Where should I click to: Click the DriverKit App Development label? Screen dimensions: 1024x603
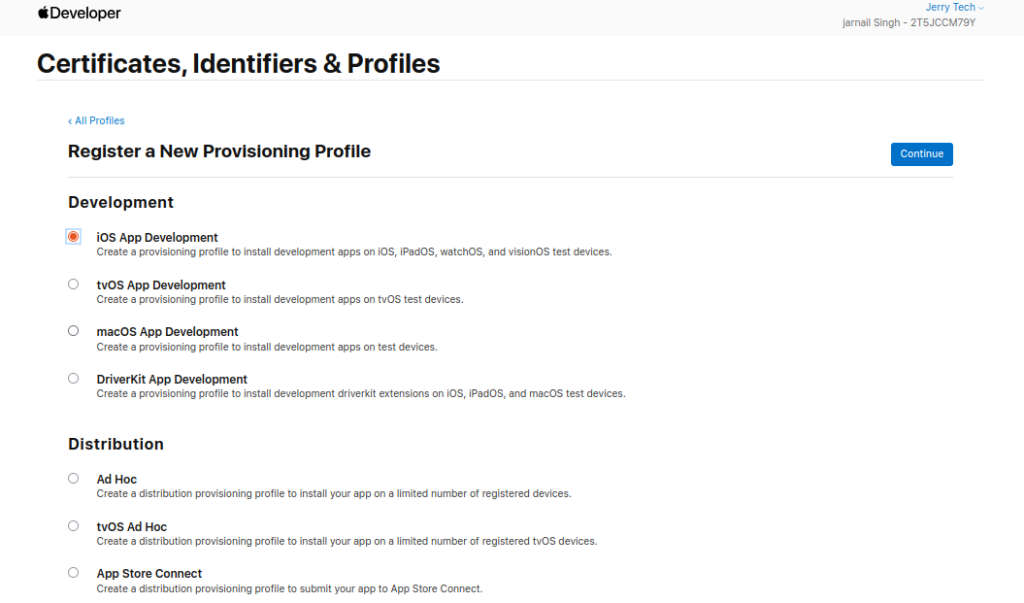[172, 380]
